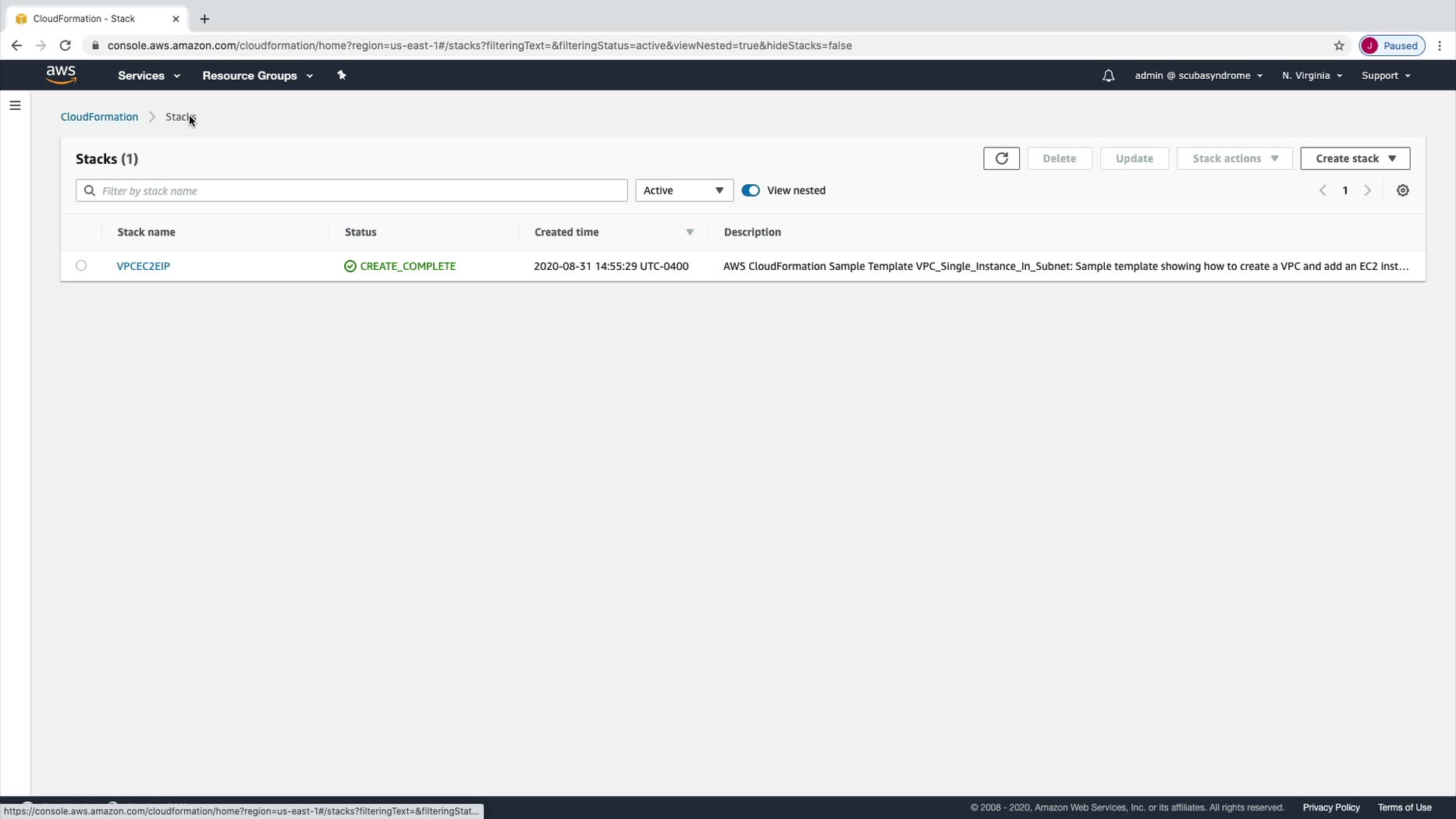Viewport: 1456px width, 819px height.
Task: Go to next page of stacks
Action: point(1367,190)
